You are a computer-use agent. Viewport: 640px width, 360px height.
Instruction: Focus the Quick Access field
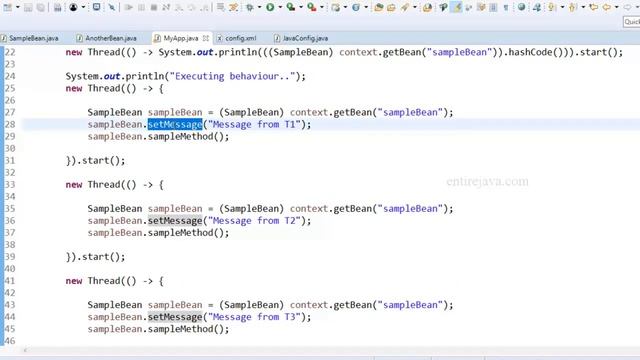click(632, 22)
